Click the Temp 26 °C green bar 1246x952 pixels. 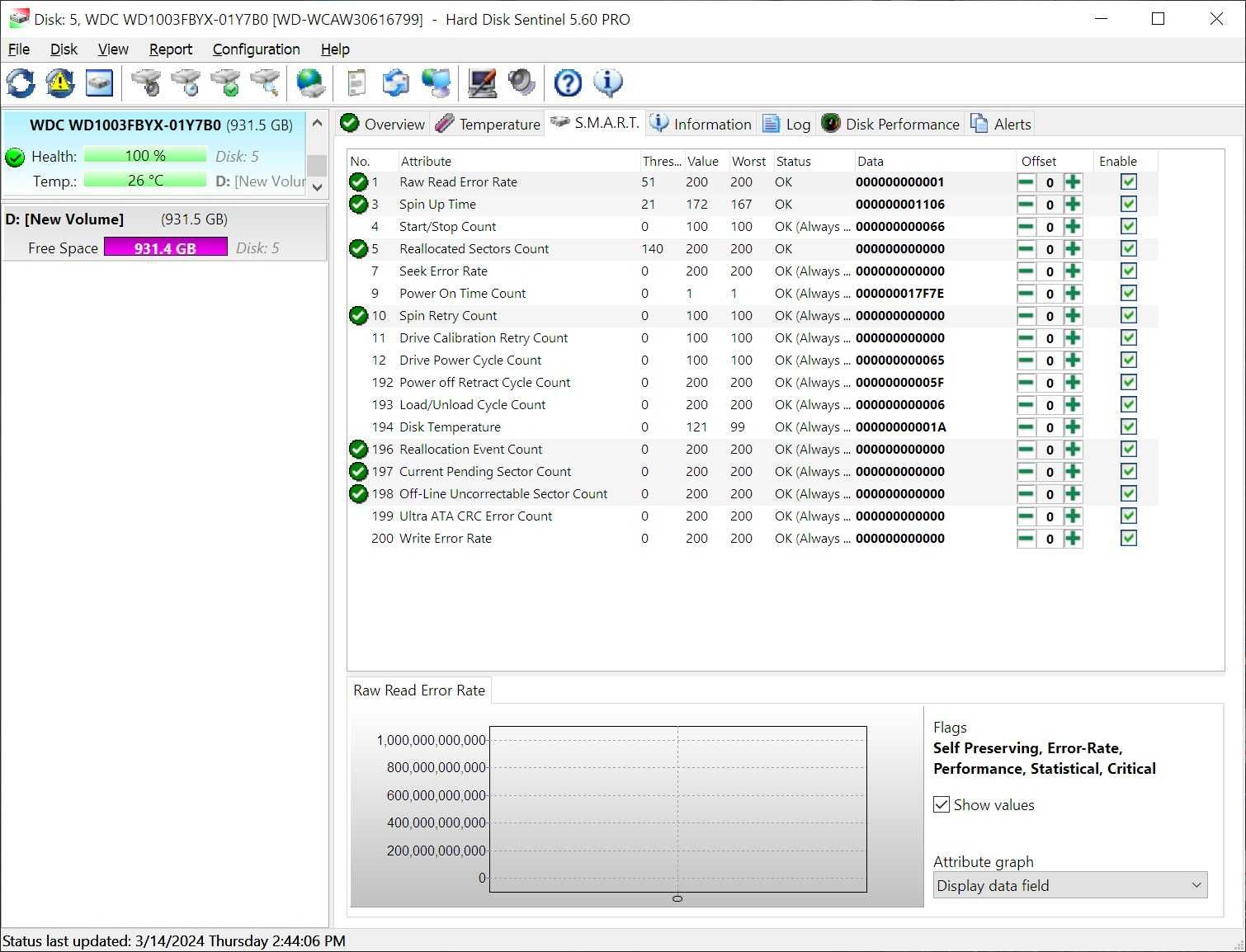tap(145, 180)
